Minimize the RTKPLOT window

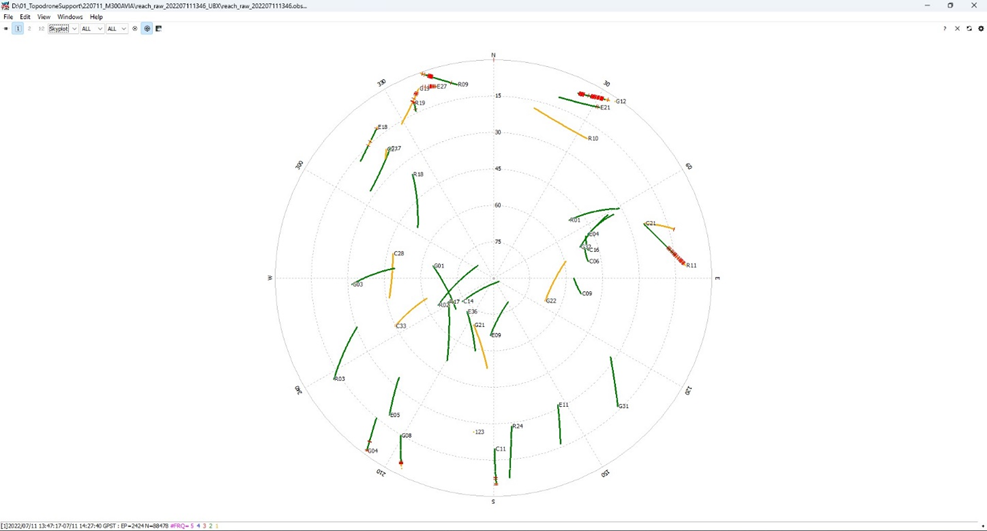[x=927, y=6]
